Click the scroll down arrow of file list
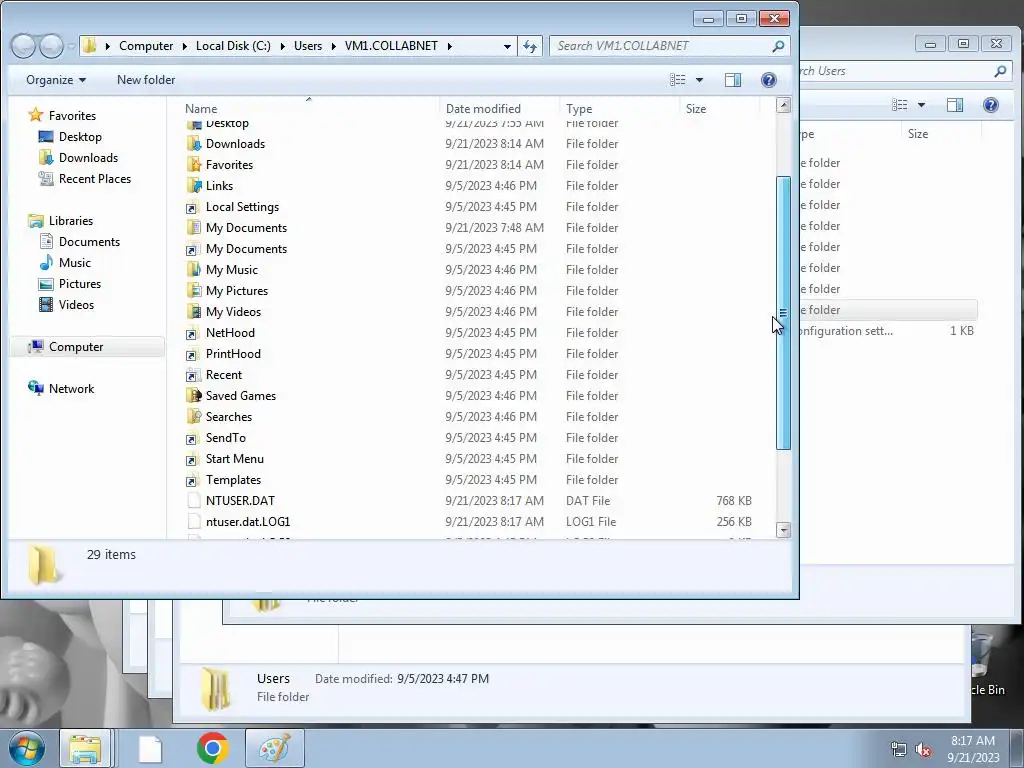This screenshot has width=1024, height=768. pyautogui.click(x=783, y=530)
